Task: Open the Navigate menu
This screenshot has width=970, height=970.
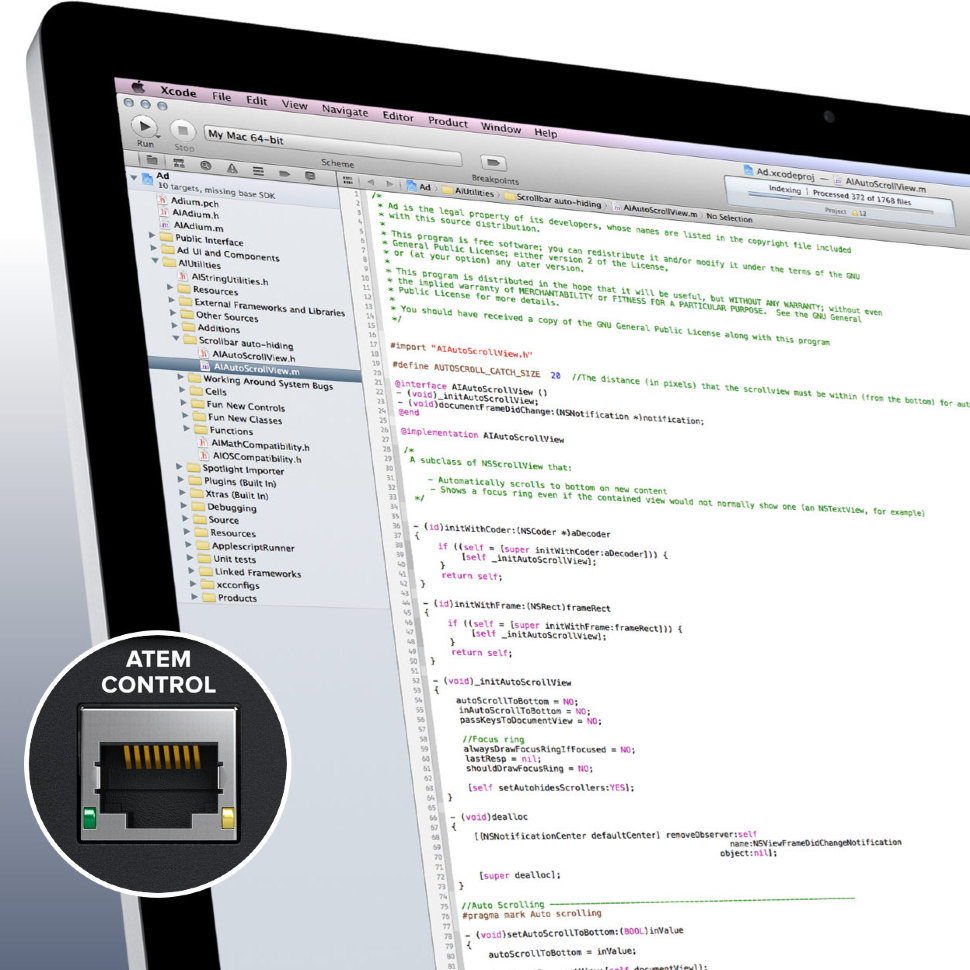Action: point(345,111)
